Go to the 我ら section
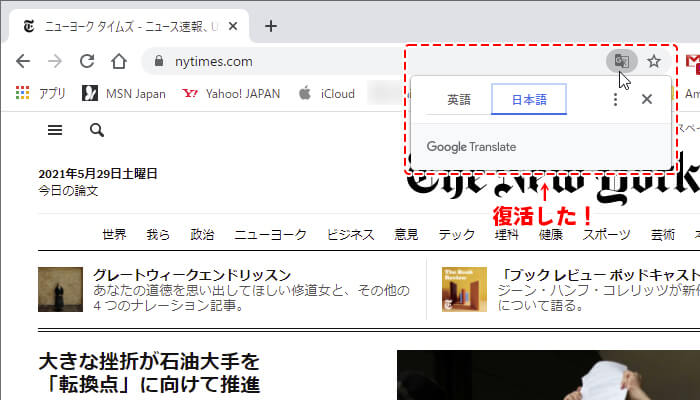Viewport: 700px width, 400px height. pos(158,234)
